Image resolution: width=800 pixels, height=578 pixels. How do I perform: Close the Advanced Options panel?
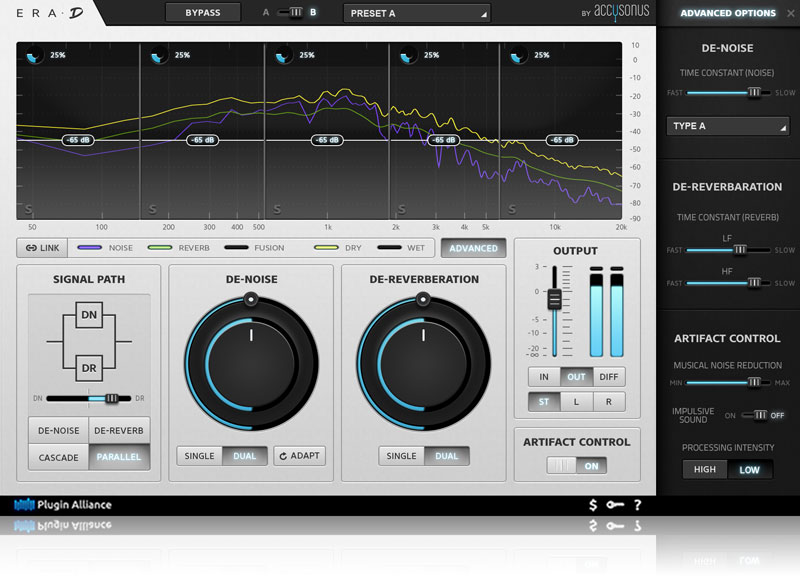click(791, 13)
